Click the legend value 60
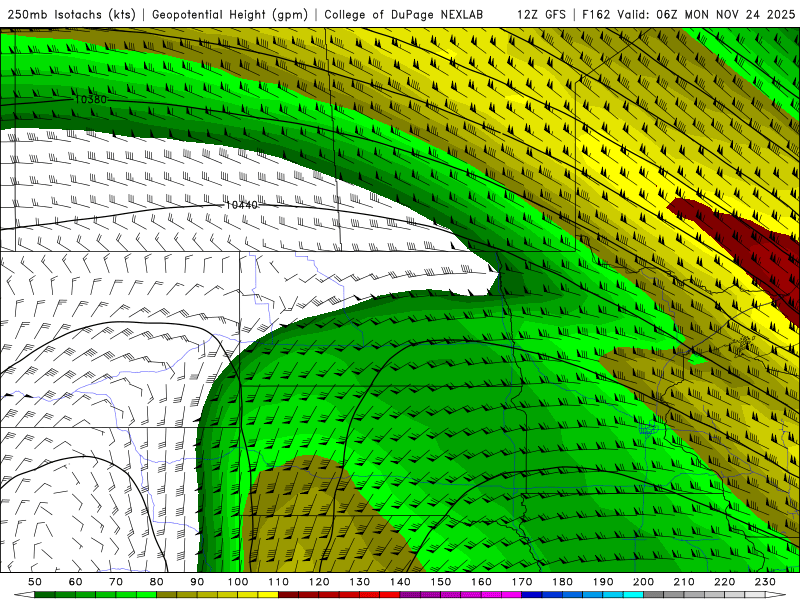Image resolution: width=800 pixels, height=600 pixels. coord(75,582)
